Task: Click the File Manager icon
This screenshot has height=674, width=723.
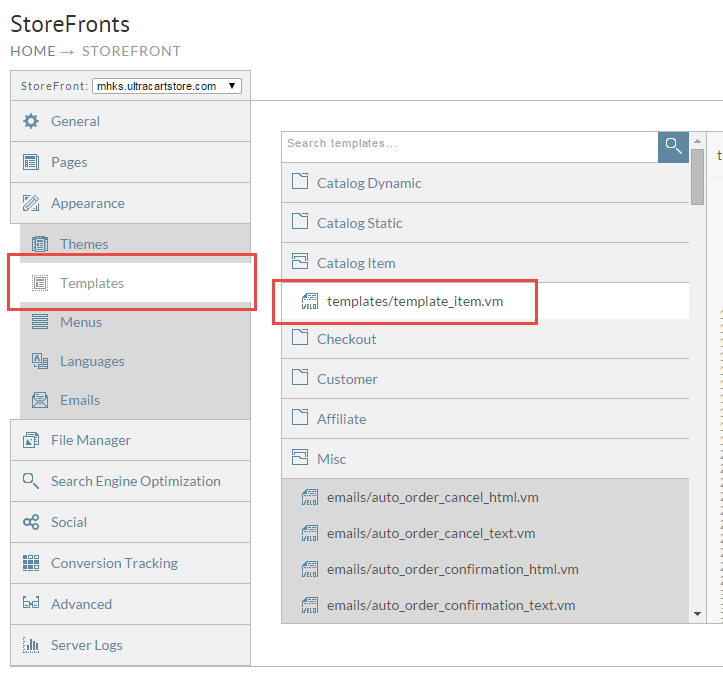Action: coord(31,440)
